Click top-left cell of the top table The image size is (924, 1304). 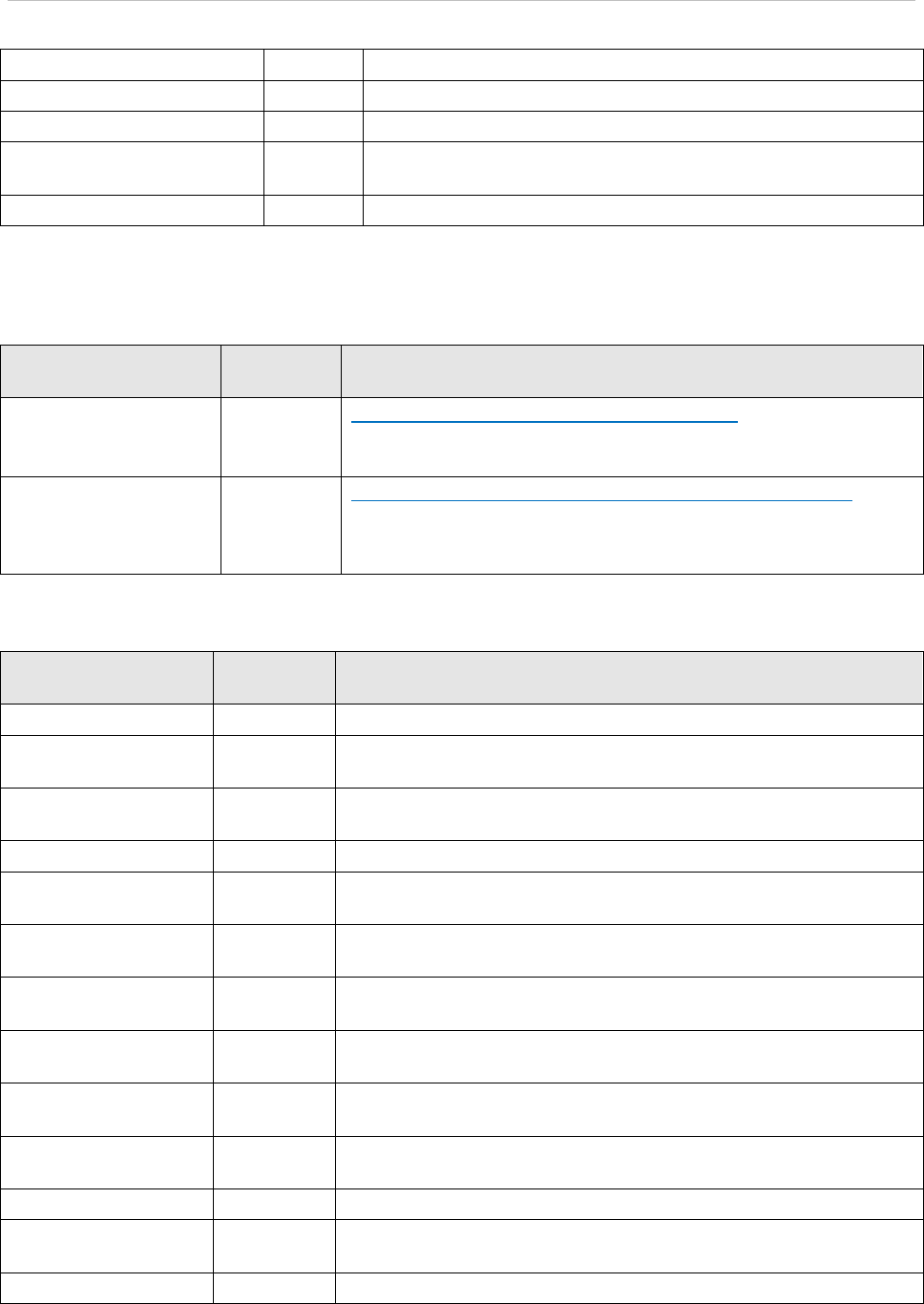(x=132, y=65)
